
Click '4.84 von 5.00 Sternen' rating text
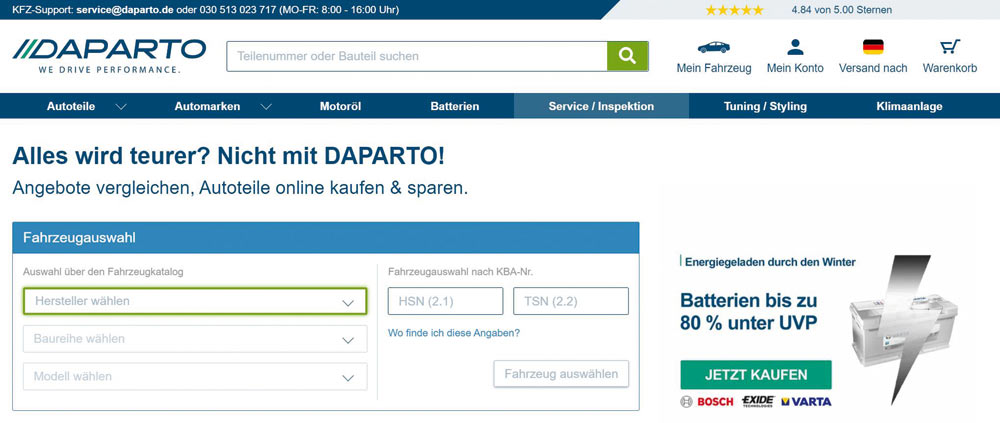[x=841, y=10]
